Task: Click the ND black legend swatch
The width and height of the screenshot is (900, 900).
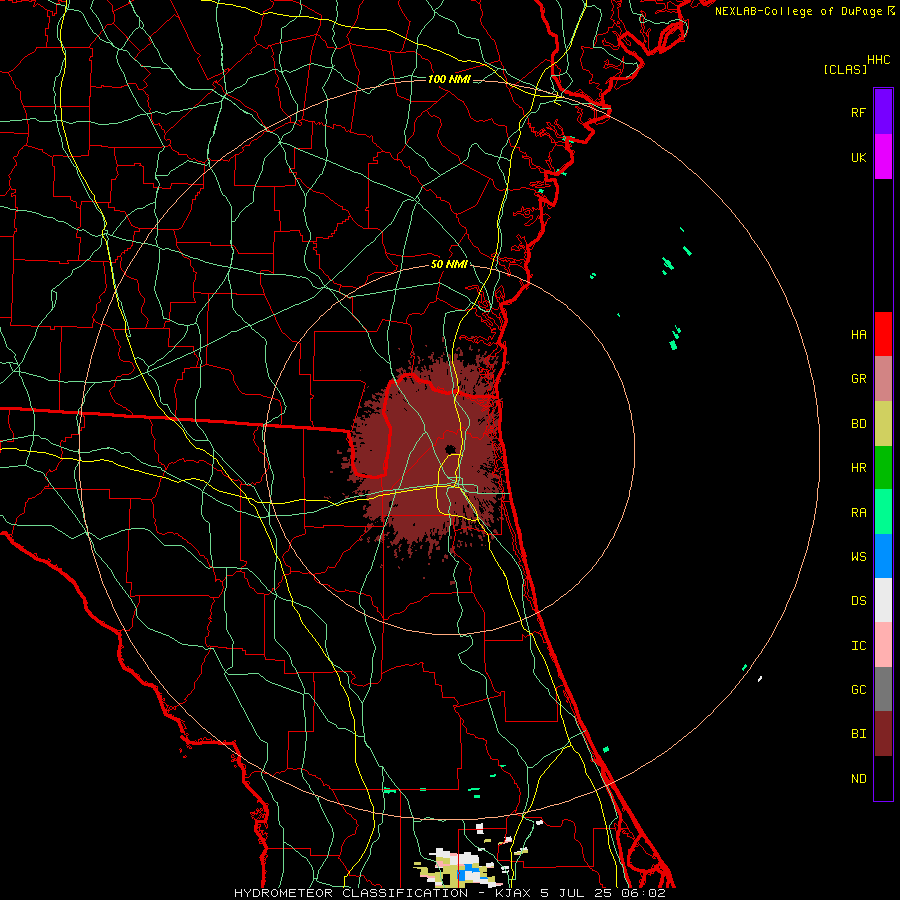Action: (x=883, y=778)
